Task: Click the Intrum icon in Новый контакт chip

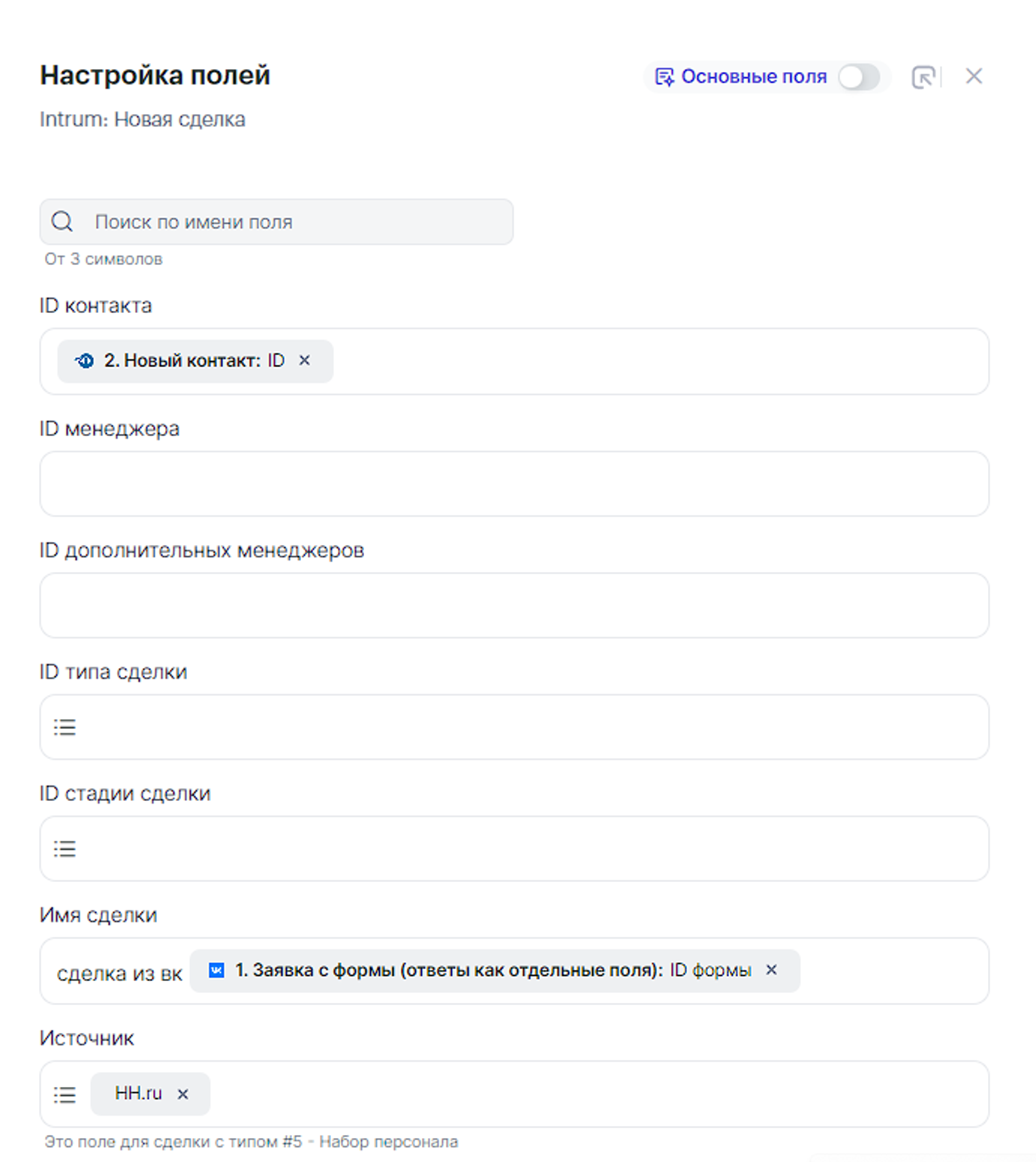Action: 84,361
